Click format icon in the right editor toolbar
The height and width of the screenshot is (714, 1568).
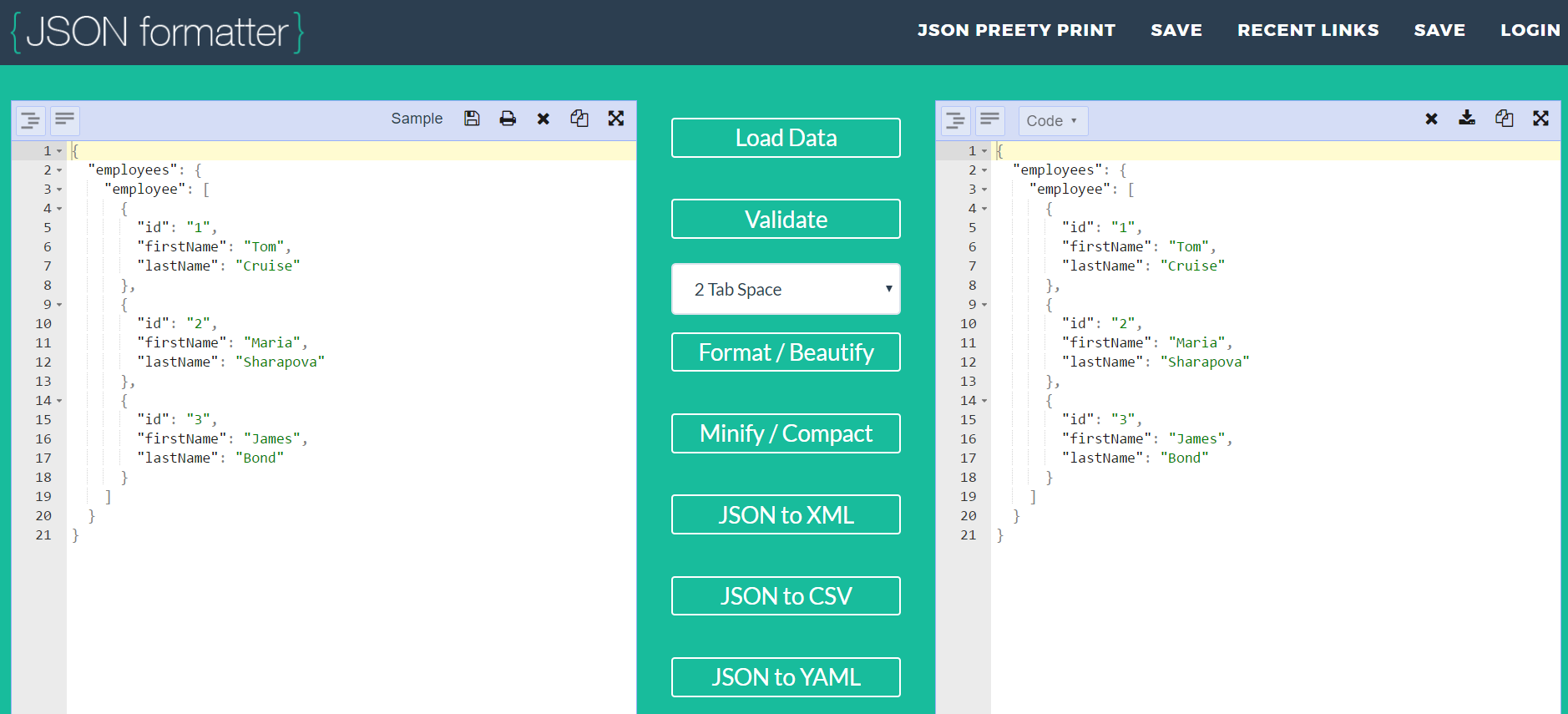(x=955, y=121)
